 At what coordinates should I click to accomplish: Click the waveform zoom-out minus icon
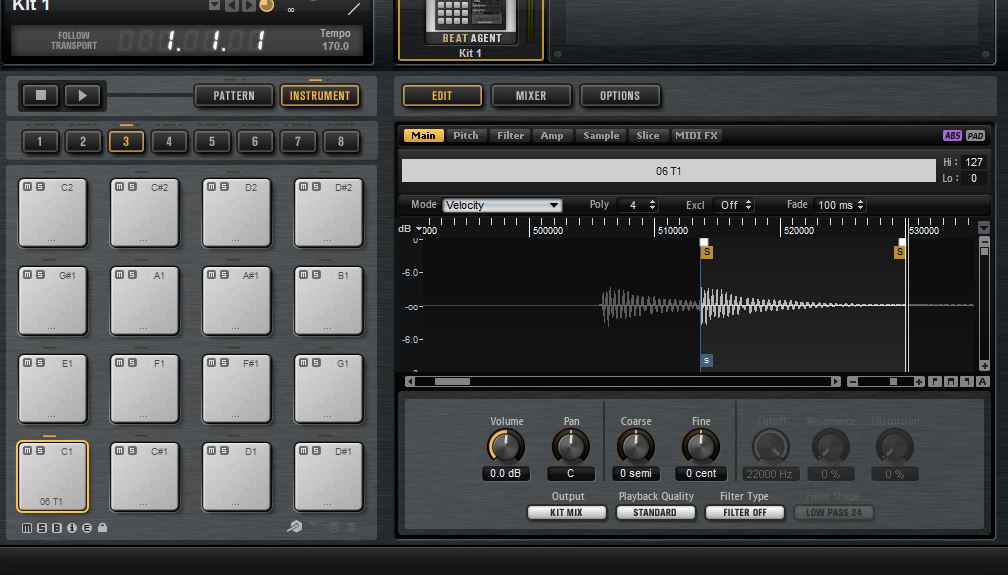point(853,382)
